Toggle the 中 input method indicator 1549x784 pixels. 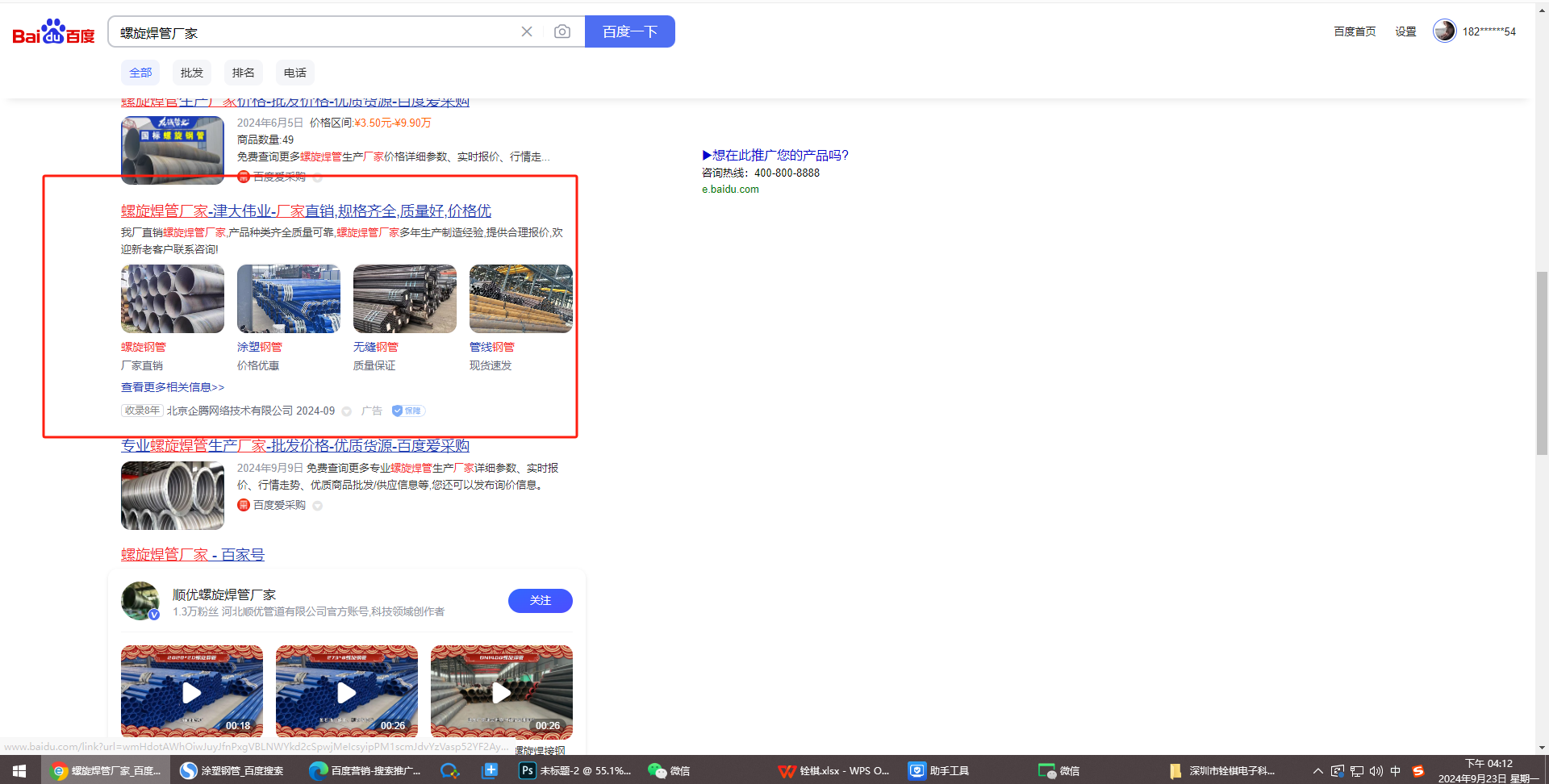[1396, 770]
